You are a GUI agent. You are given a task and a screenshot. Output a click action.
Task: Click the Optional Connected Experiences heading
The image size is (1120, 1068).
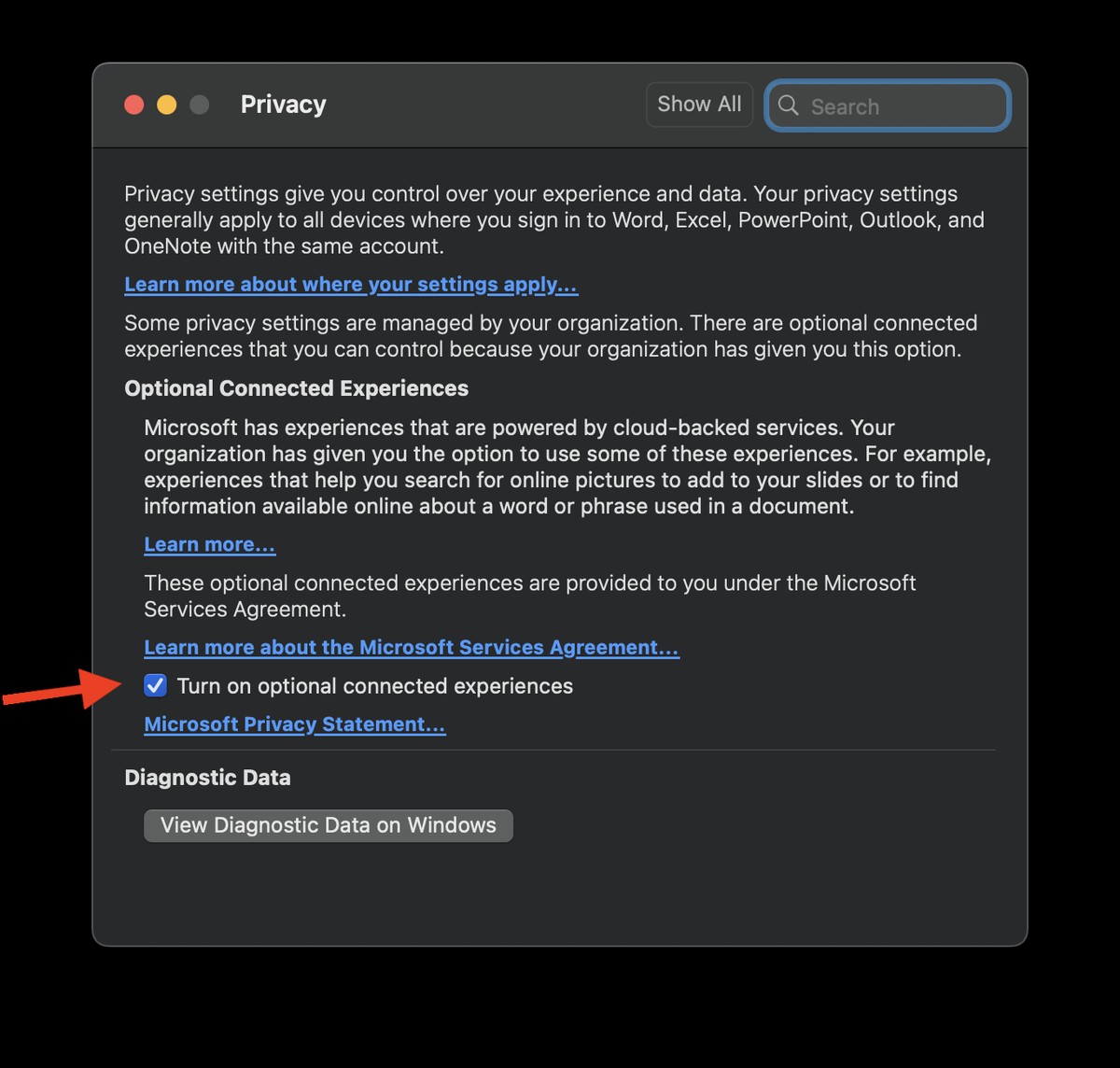296,388
